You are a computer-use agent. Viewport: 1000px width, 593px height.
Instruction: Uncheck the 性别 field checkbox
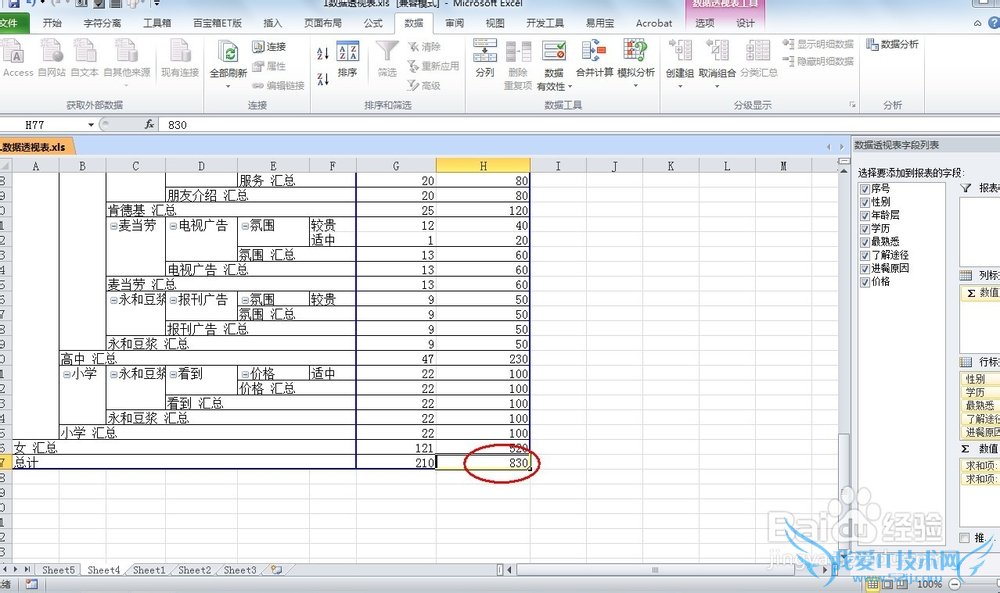865,202
